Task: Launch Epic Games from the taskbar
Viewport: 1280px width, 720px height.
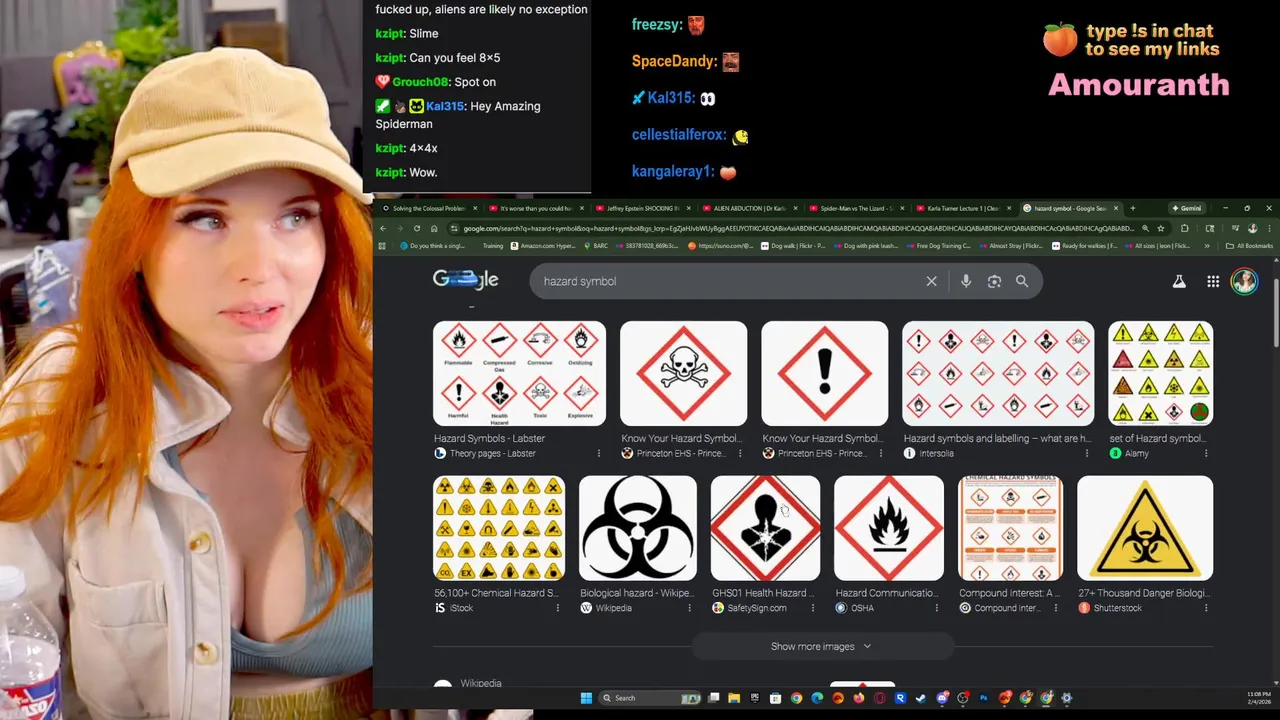Action: (x=755, y=698)
